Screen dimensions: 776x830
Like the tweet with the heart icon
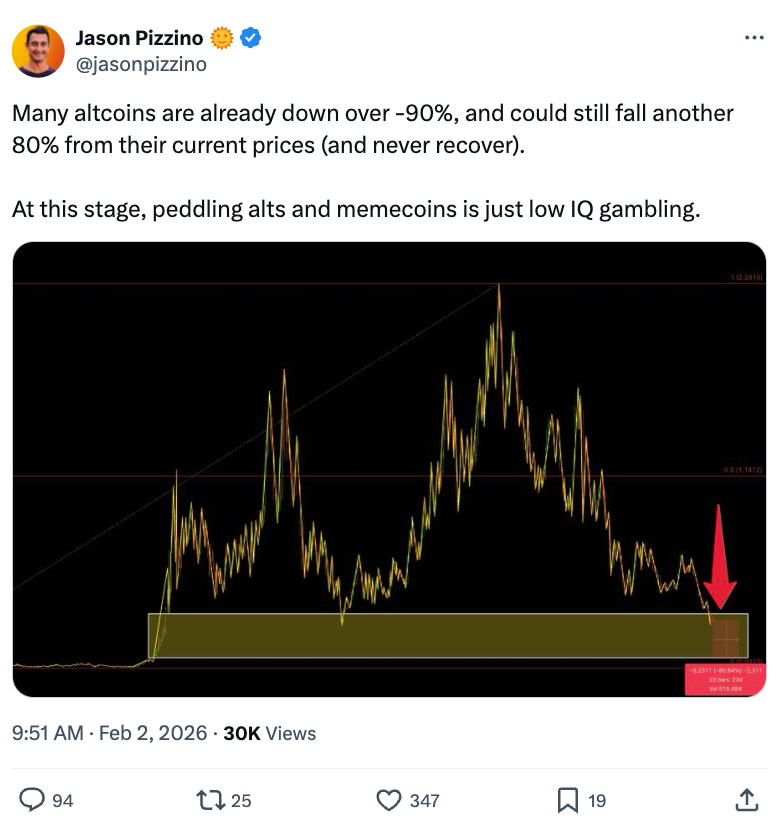pyautogui.click(x=387, y=799)
